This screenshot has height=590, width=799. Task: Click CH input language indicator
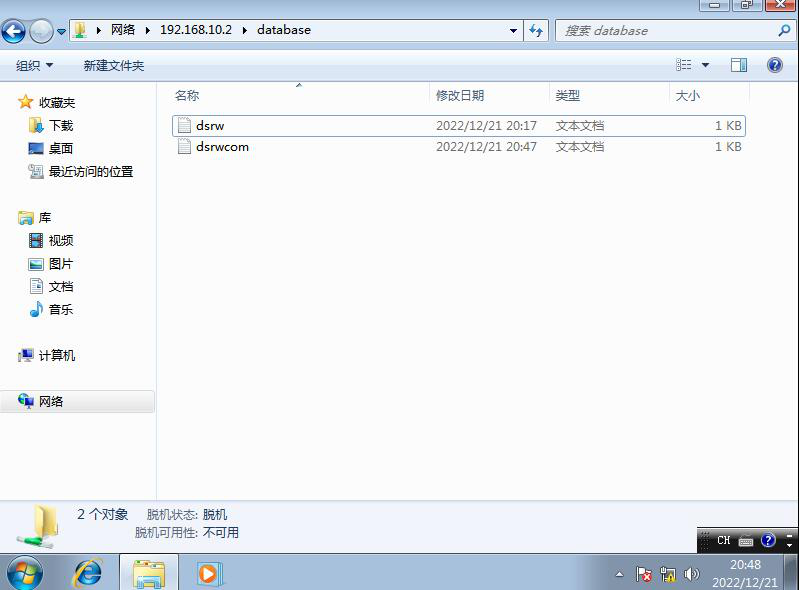click(724, 541)
